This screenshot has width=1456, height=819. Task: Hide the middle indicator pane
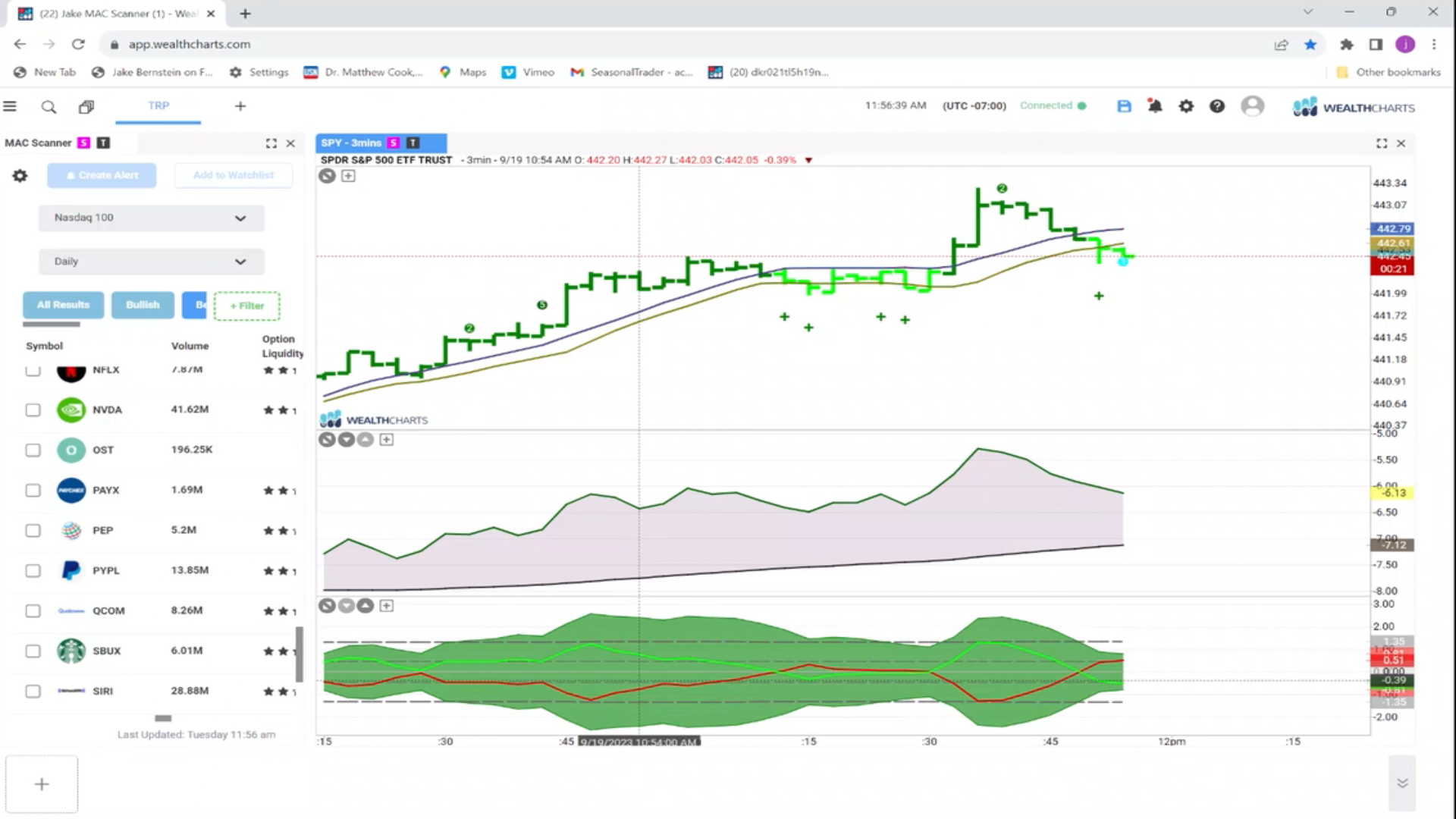click(327, 440)
